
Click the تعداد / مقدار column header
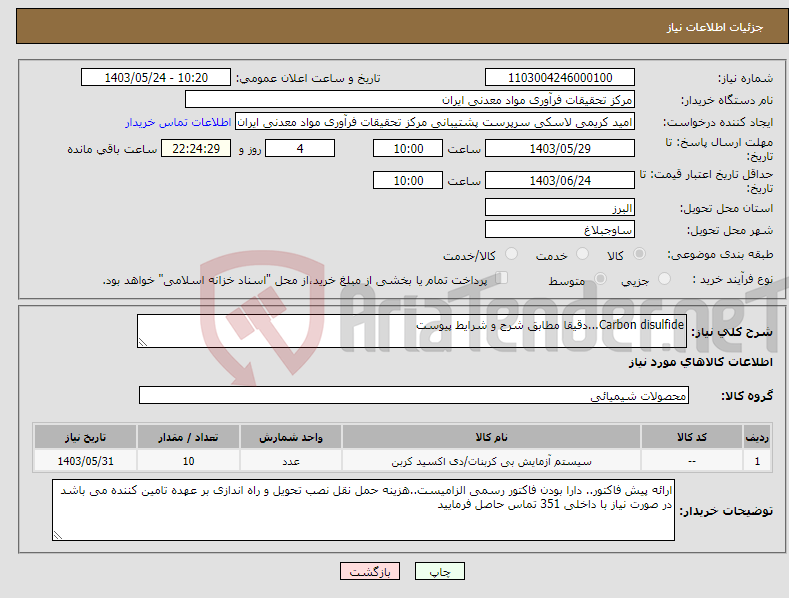[188, 437]
